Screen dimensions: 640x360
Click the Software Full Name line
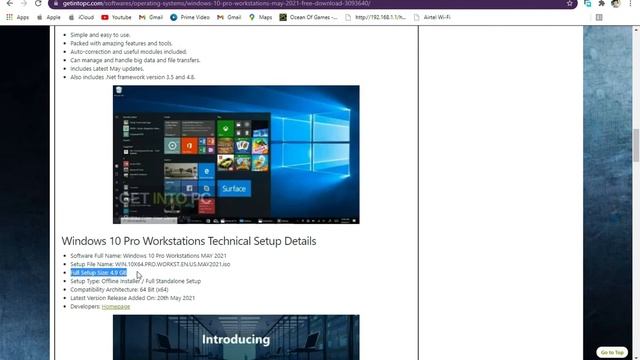coord(148,256)
